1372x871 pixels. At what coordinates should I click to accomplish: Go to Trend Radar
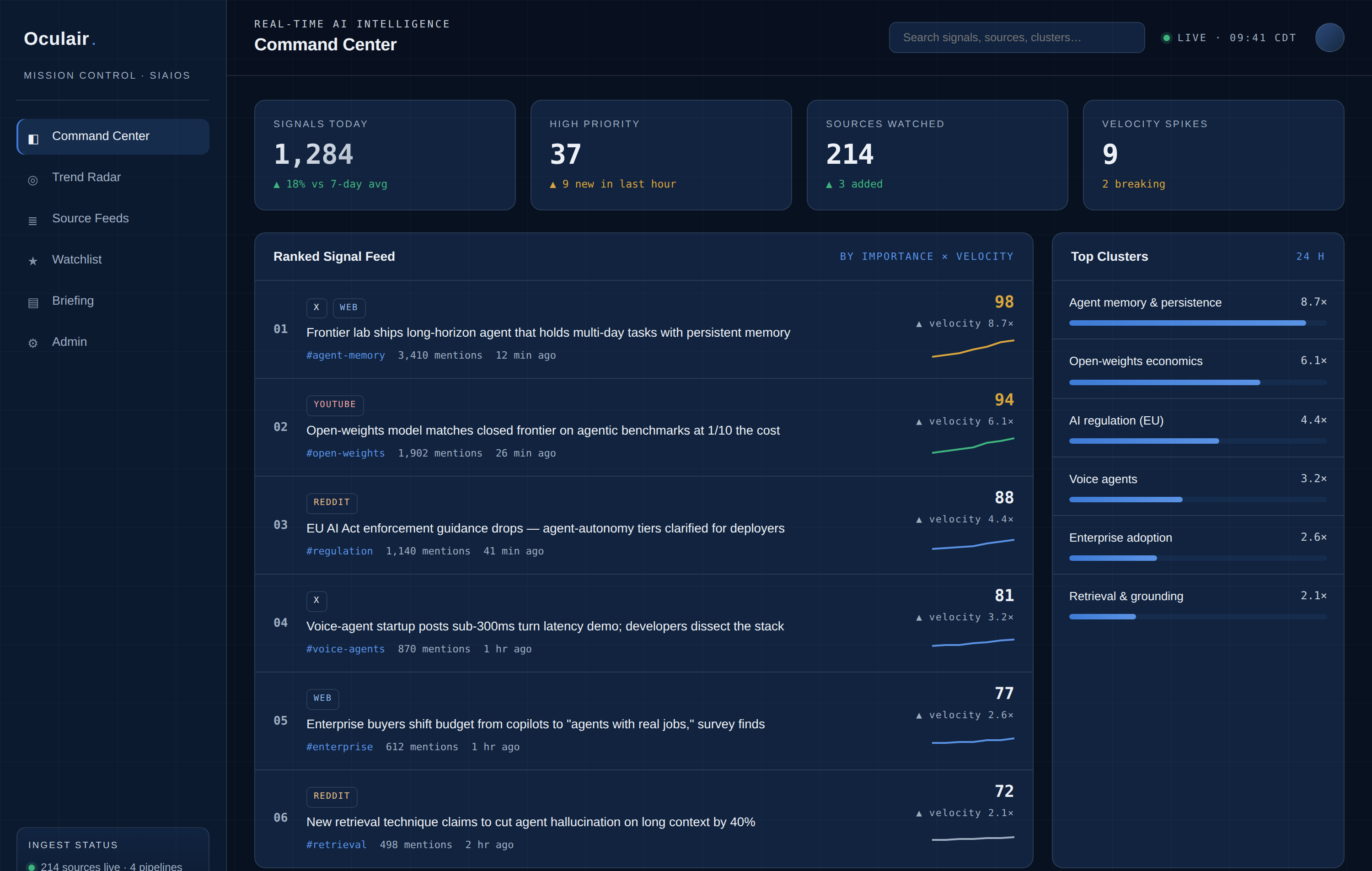coord(113,177)
